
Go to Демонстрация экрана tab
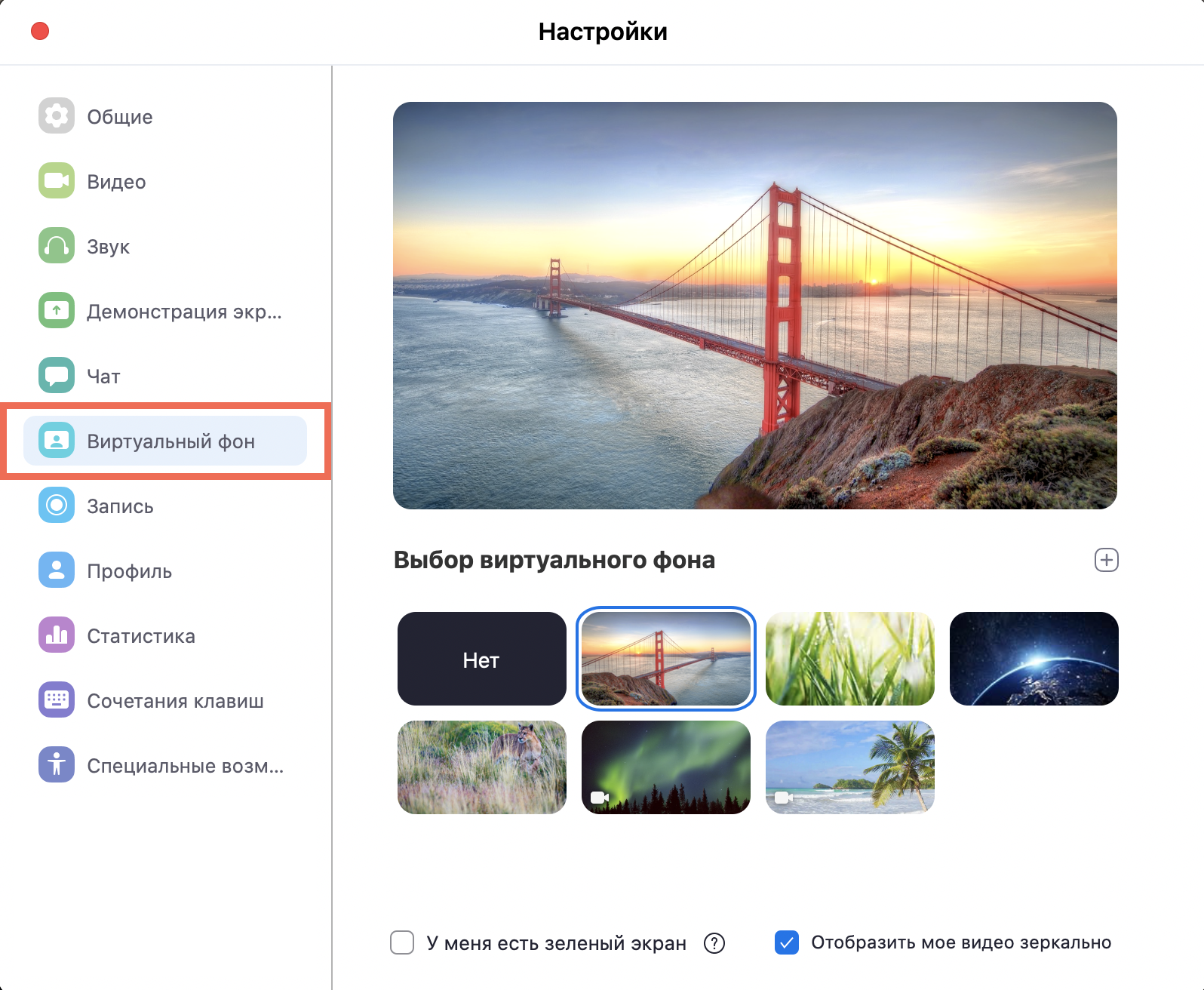tap(184, 312)
